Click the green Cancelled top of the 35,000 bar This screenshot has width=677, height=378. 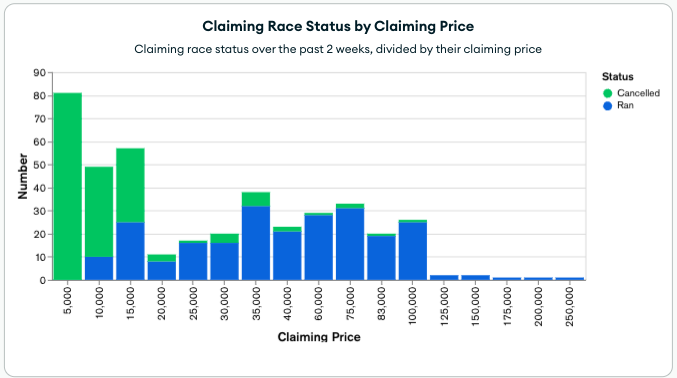tap(256, 199)
